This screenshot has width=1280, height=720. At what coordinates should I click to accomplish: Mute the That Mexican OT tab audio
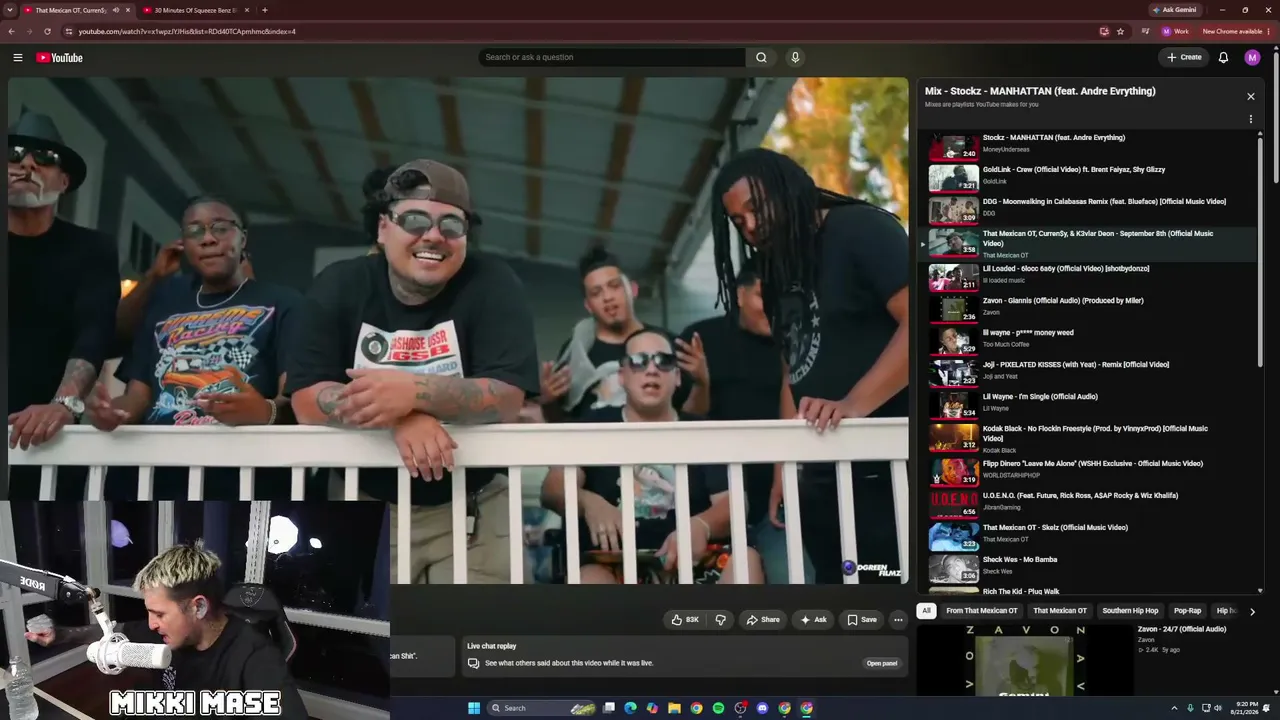click(115, 10)
